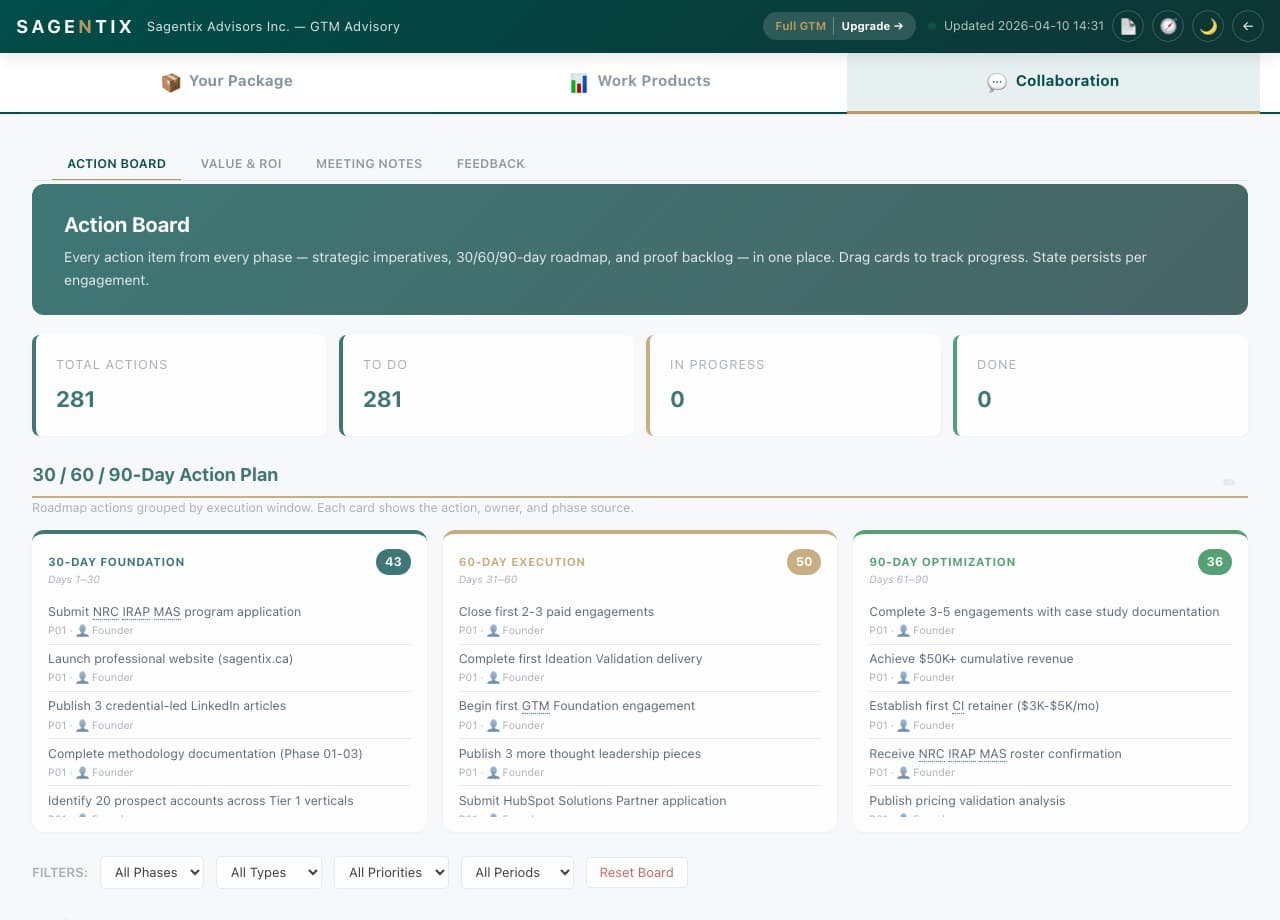Click the 50 count badge
The image size is (1280, 920).
pyautogui.click(x=804, y=562)
